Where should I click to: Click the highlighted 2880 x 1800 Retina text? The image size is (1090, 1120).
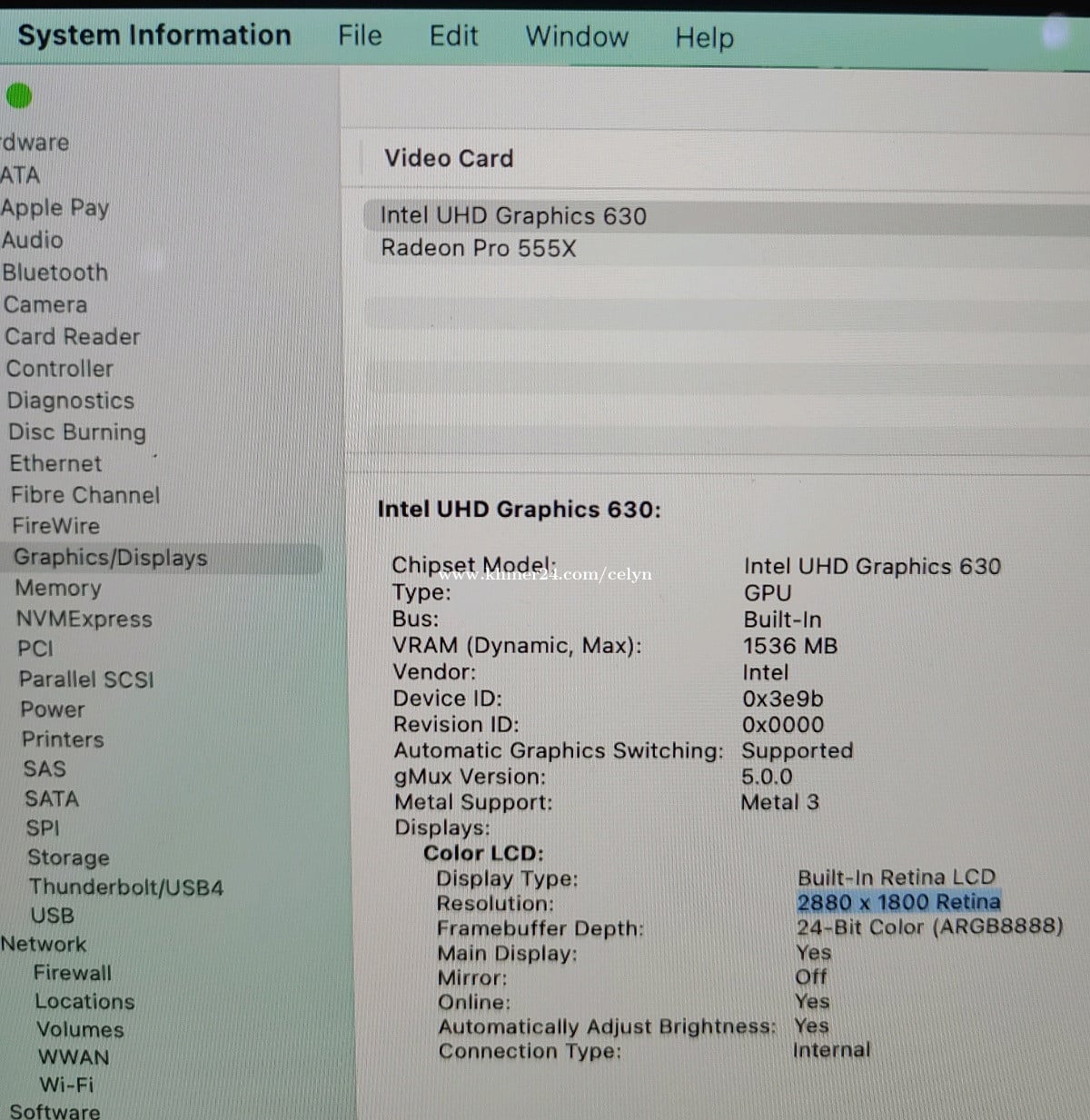[898, 902]
